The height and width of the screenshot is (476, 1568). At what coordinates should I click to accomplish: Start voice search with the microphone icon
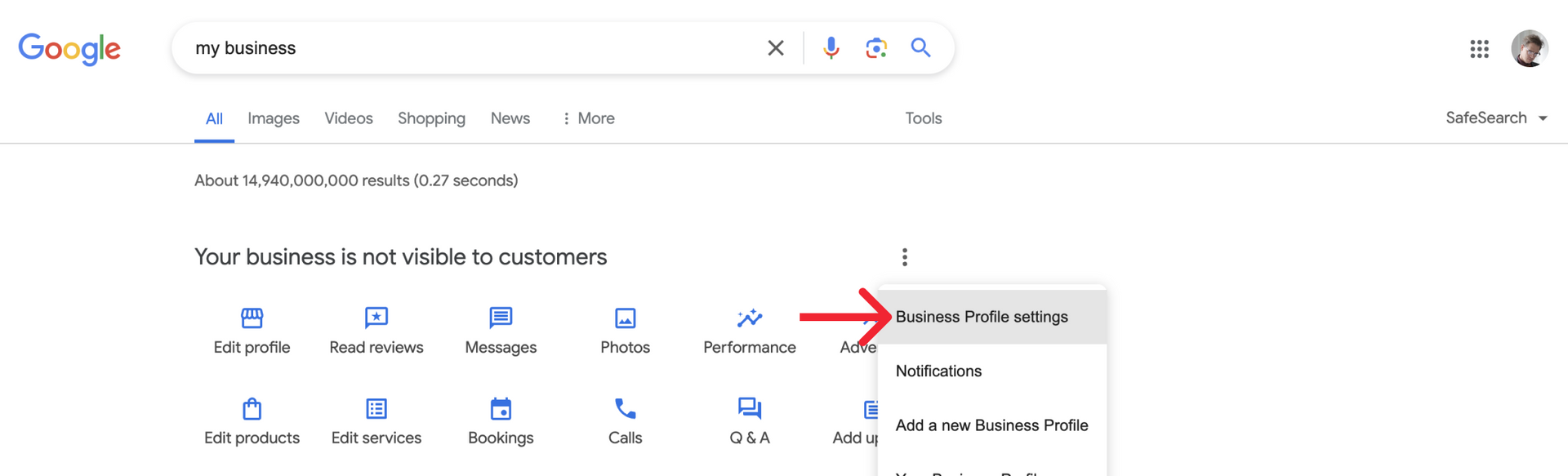[x=831, y=48]
